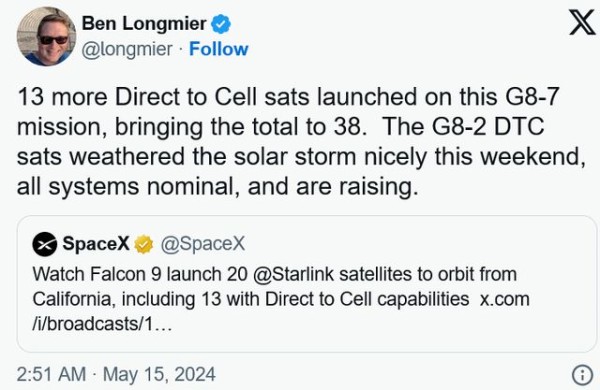This screenshot has height=390, width=600.
Task: Open the X logo link
Action: (x=582, y=23)
